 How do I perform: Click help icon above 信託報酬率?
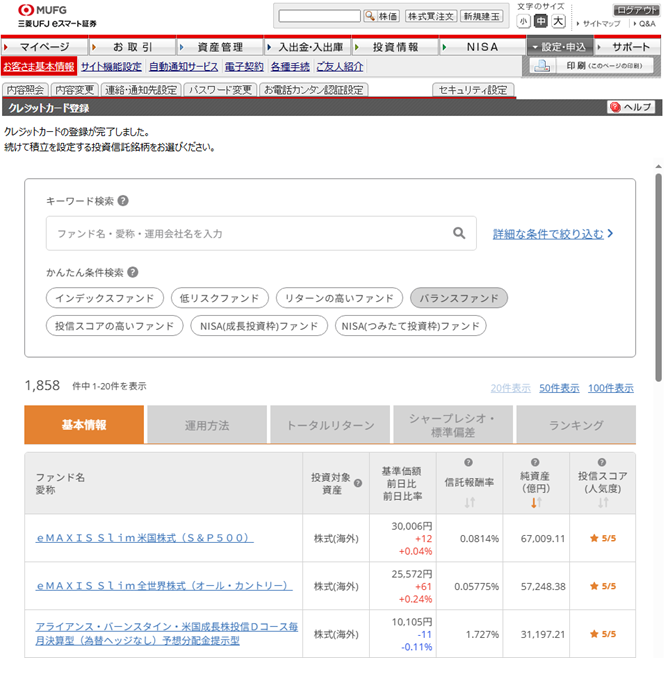click(x=468, y=462)
